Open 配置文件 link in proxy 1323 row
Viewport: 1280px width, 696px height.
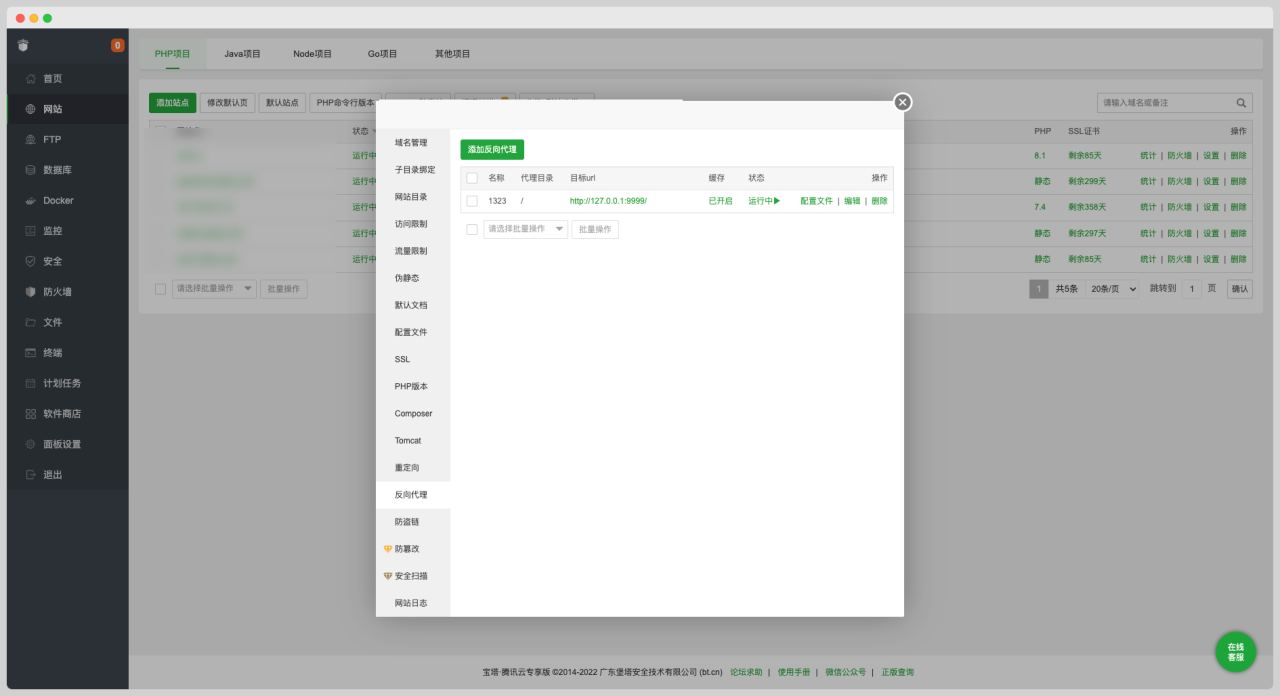[816, 201]
